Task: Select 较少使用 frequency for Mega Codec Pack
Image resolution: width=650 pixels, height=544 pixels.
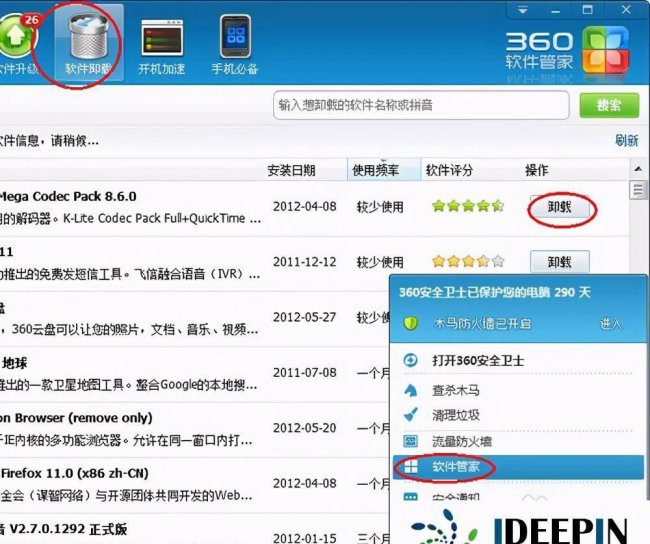Action: tap(380, 207)
